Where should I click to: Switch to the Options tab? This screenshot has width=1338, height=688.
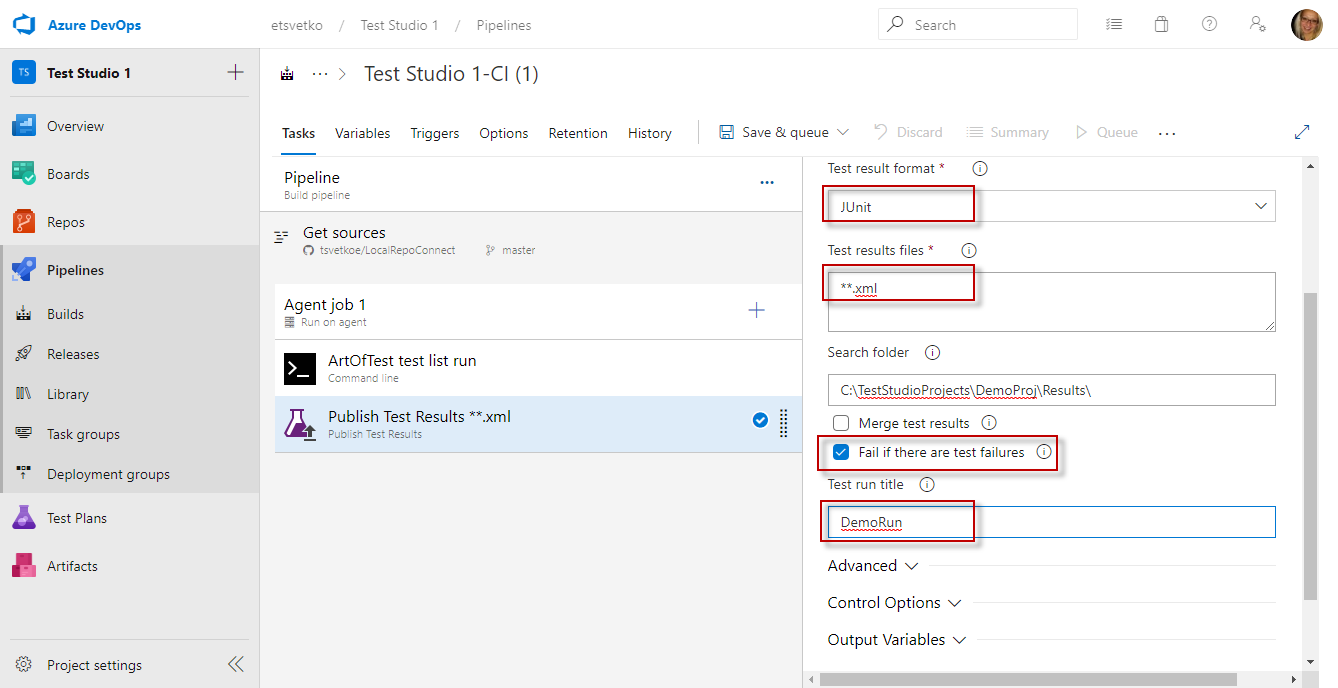click(504, 133)
